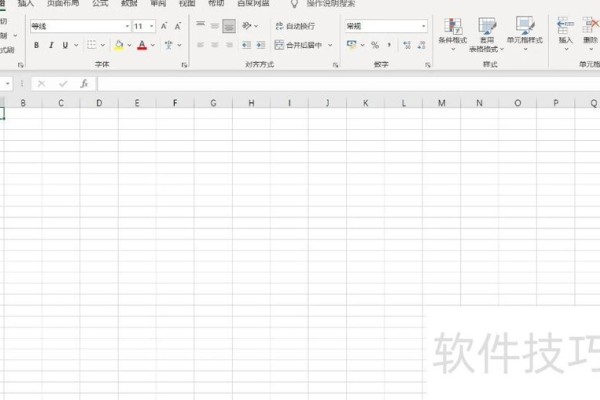Open the 公式 ribbon tab
The height and width of the screenshot is (400, 600).
(x=100, y=3)
